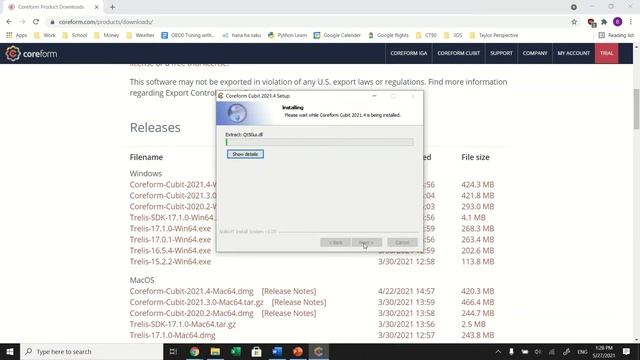The height and width of the screenshot is (360, 640).
Task: Open a new browser tab
Action: point(112,7)
